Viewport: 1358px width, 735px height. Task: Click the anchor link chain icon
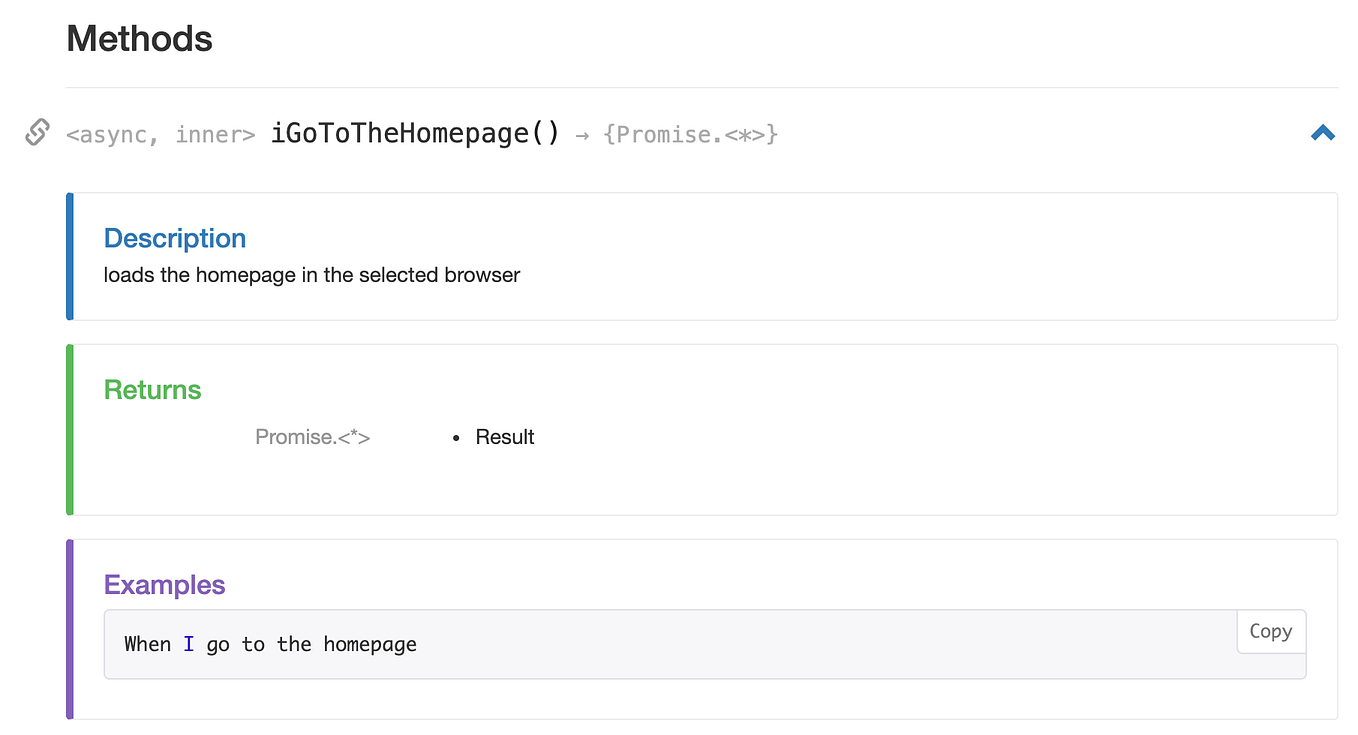36,132
